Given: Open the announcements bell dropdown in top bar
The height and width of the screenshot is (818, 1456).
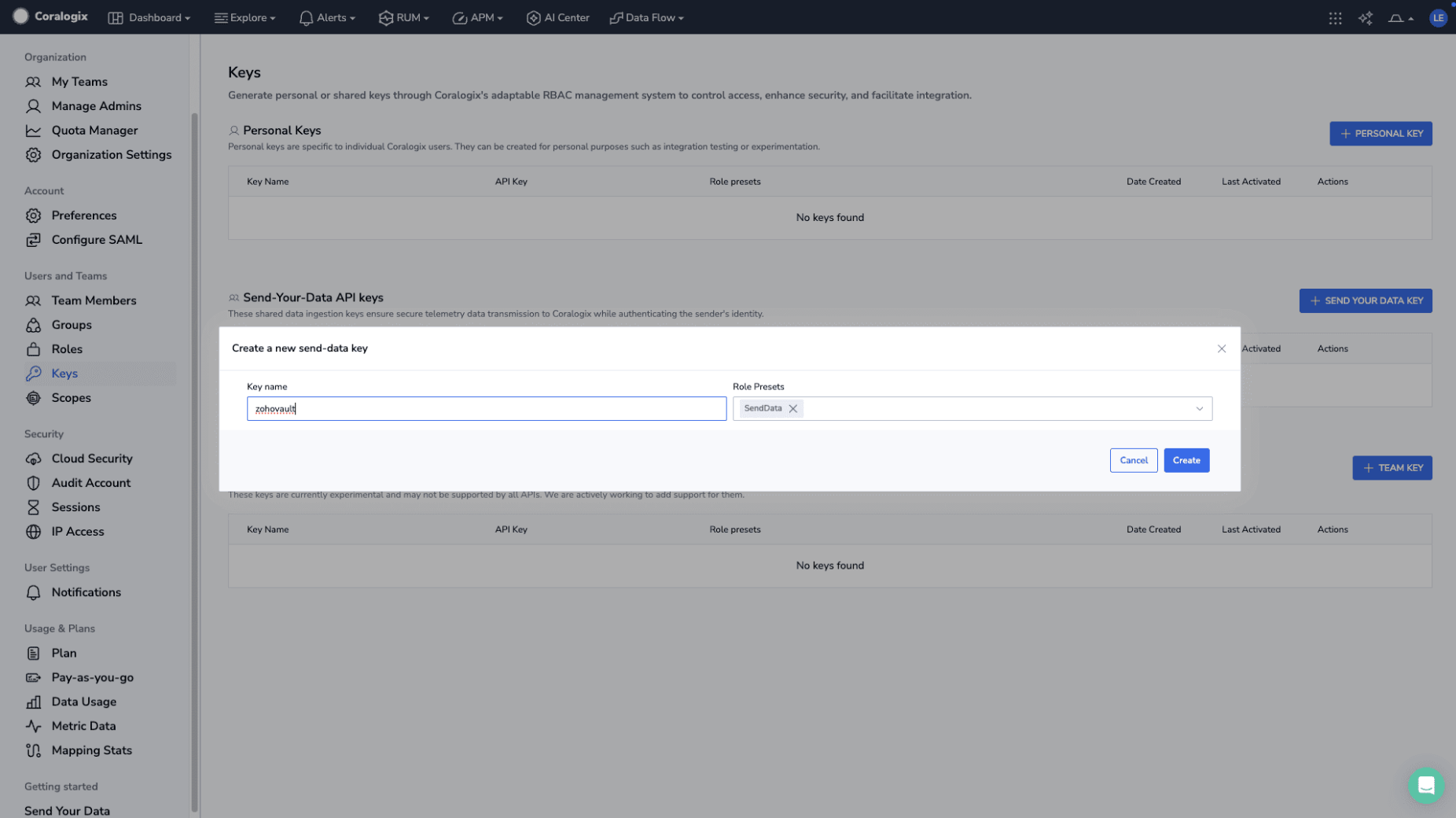Looking at the screenshot, I should coord(1400,18).
